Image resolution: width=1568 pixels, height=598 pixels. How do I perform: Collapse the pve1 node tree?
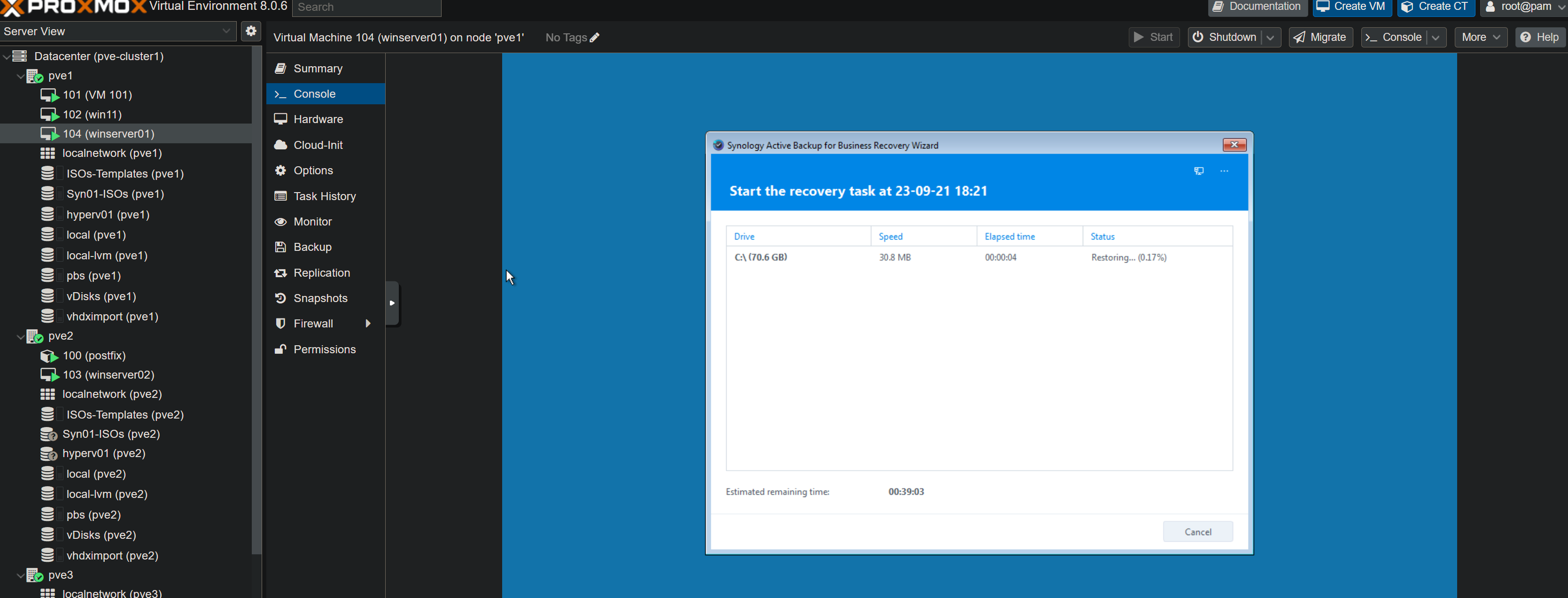(20, 76)
